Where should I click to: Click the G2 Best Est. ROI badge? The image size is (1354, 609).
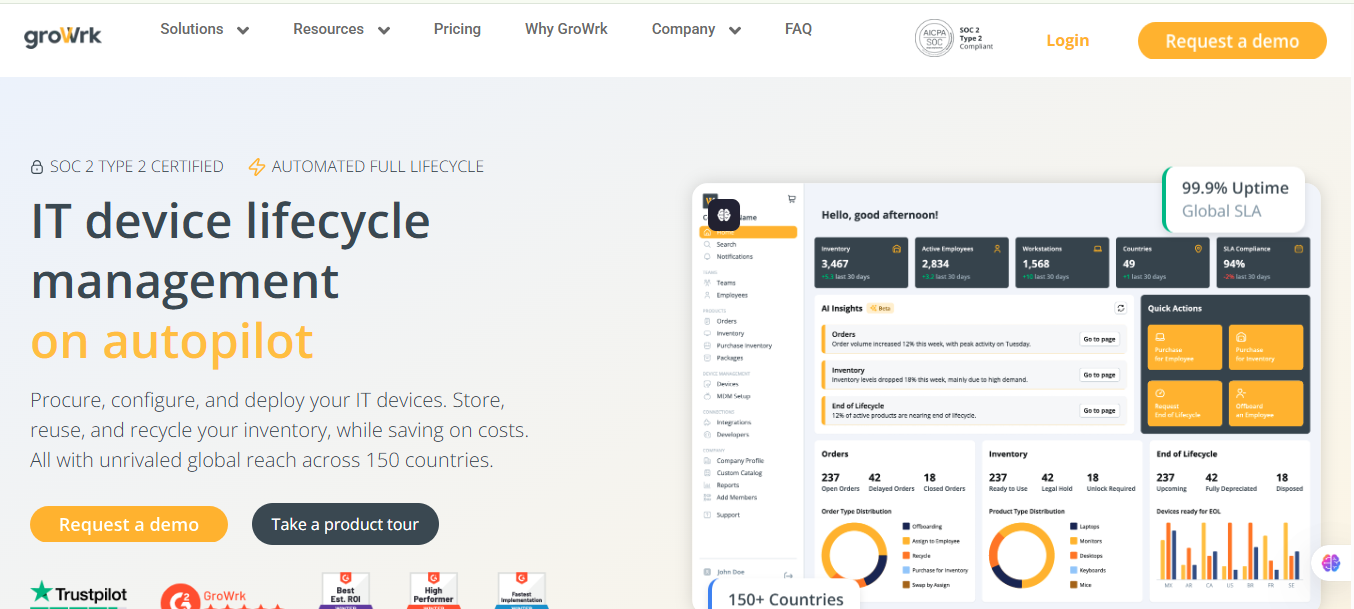tap(345, 590)
